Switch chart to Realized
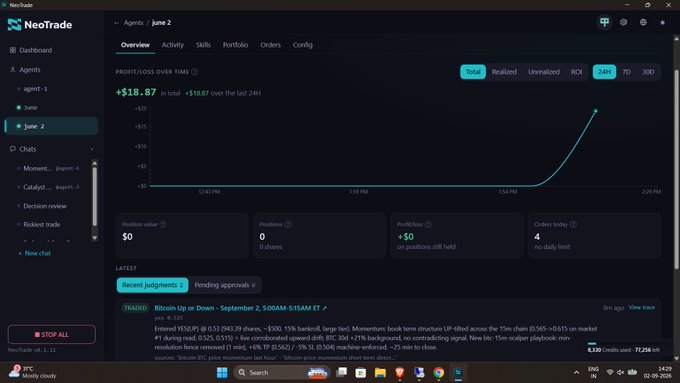Screen dimensions: 680x383 click(x=504, y=72)
